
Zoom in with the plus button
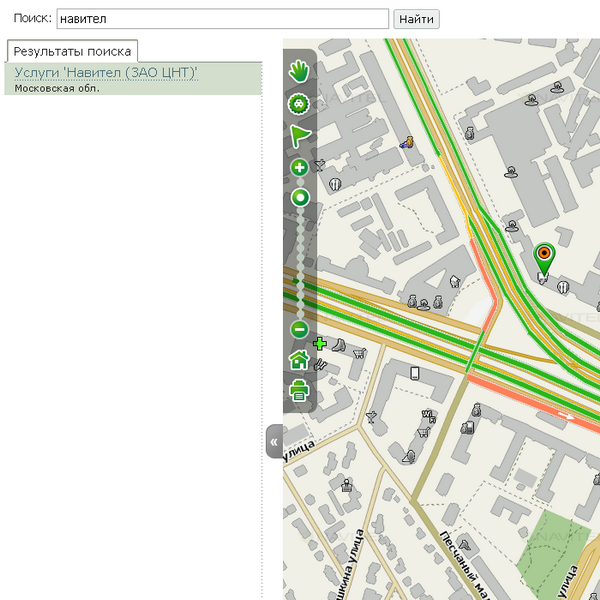click(x=299, y=168)
